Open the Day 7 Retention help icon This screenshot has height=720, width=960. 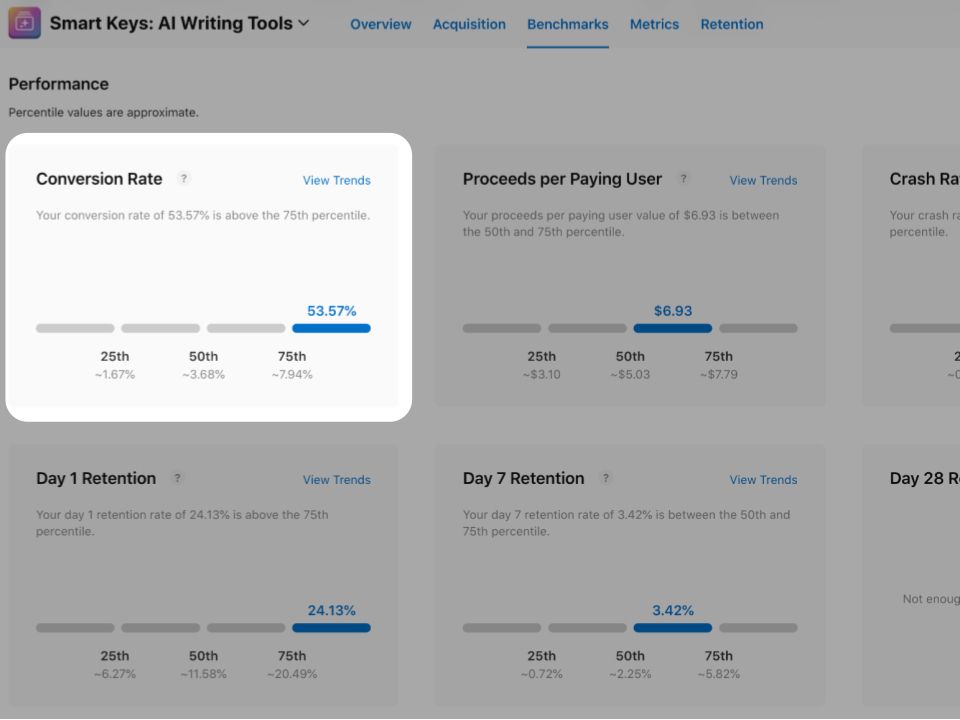[x=606, y=478]
